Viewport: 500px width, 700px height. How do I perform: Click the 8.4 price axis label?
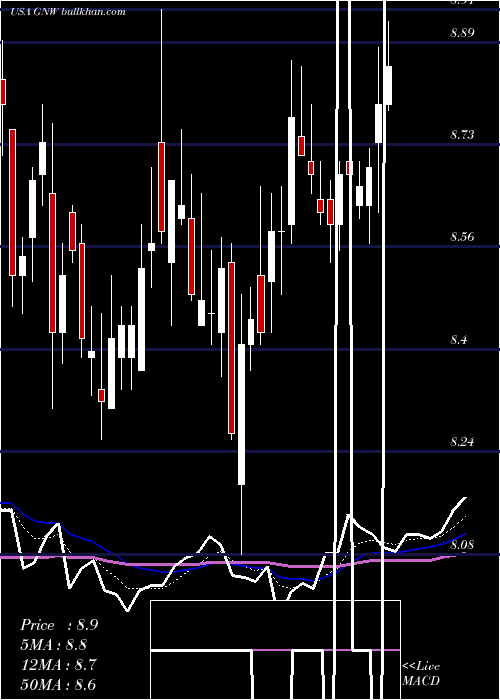(x=458, y=340)
